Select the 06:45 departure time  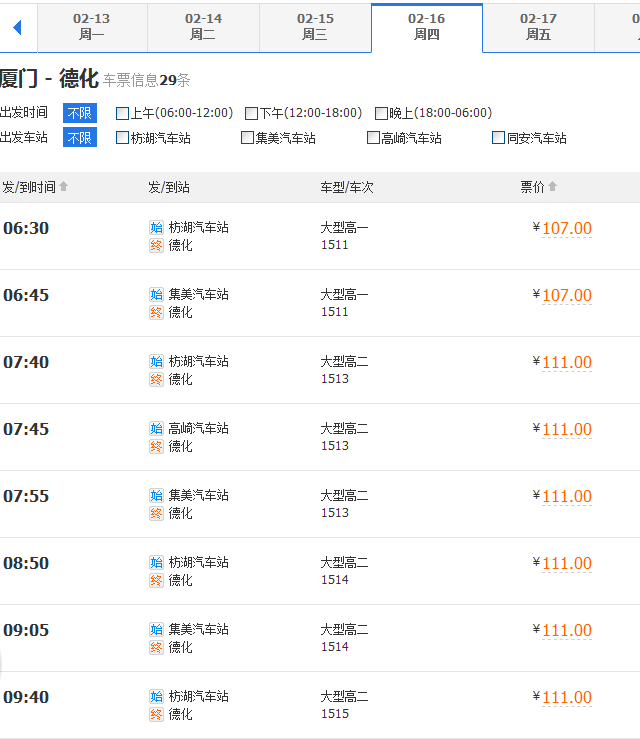(x=26, y=295)
